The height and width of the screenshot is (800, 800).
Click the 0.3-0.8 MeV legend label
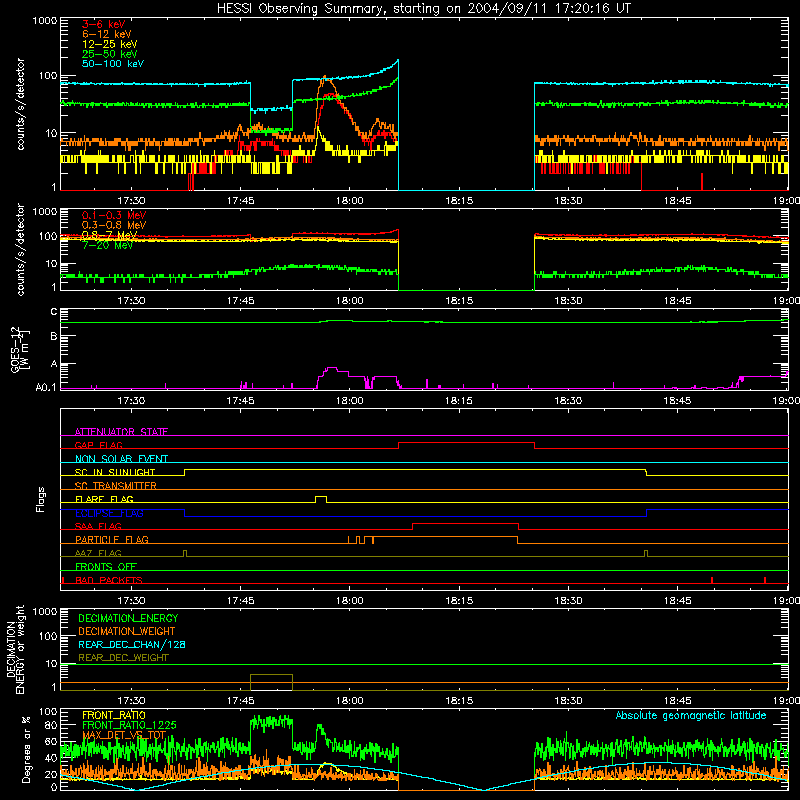pos(114,225)
